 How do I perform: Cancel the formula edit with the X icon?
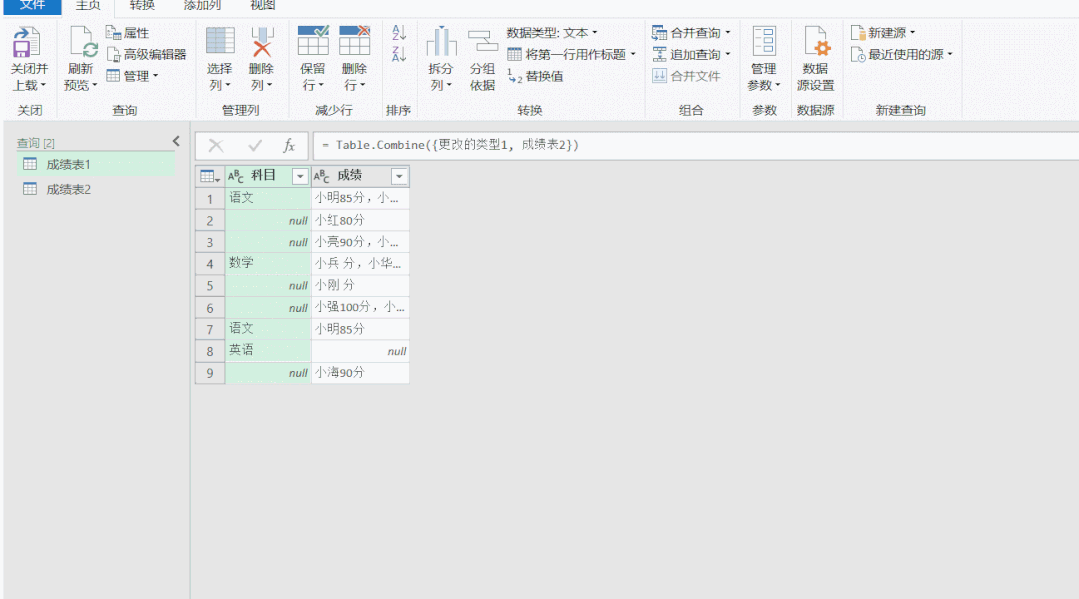[216, 145]
